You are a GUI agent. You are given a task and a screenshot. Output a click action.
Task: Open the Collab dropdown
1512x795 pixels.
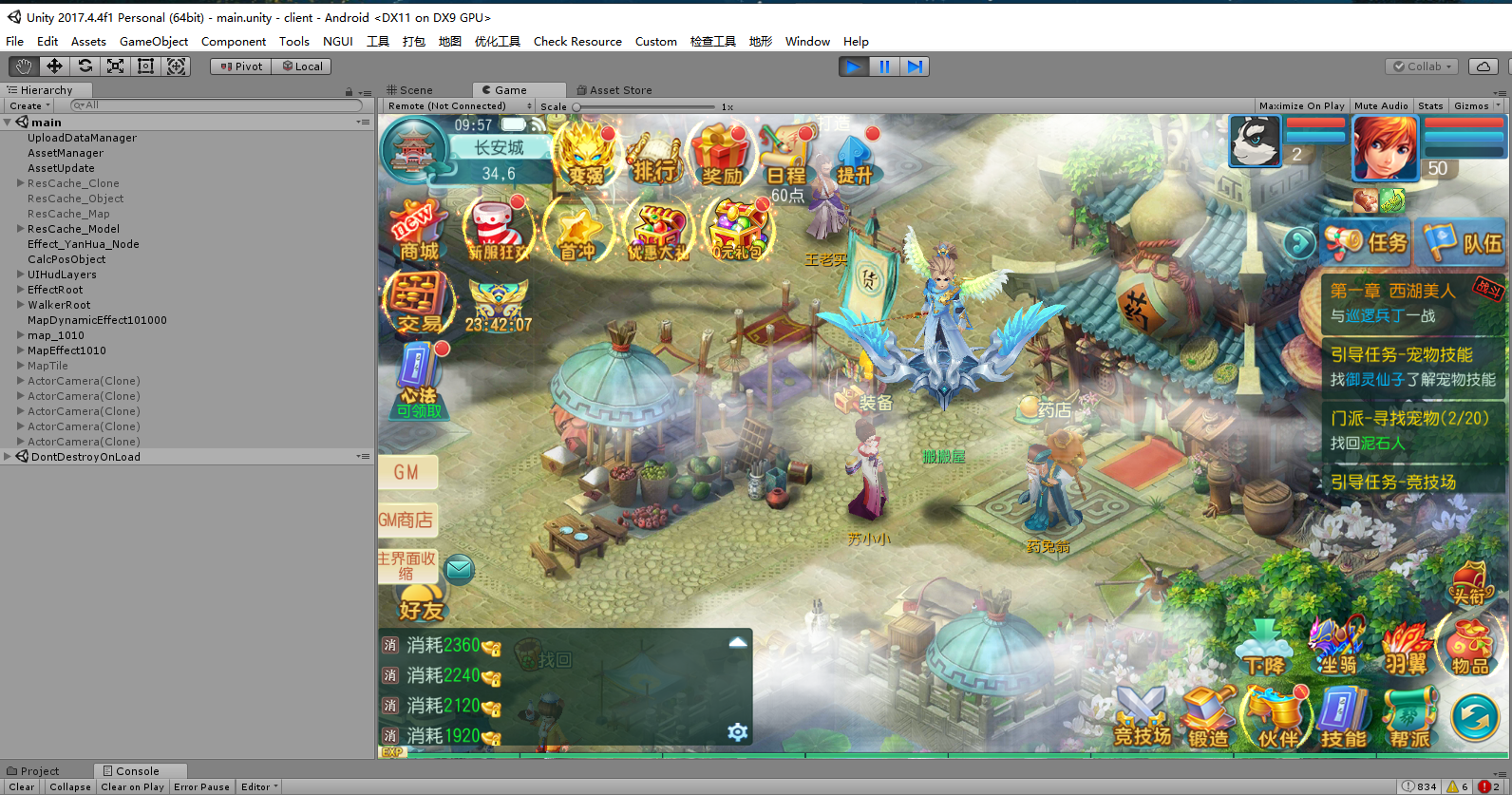point(1423,66)
